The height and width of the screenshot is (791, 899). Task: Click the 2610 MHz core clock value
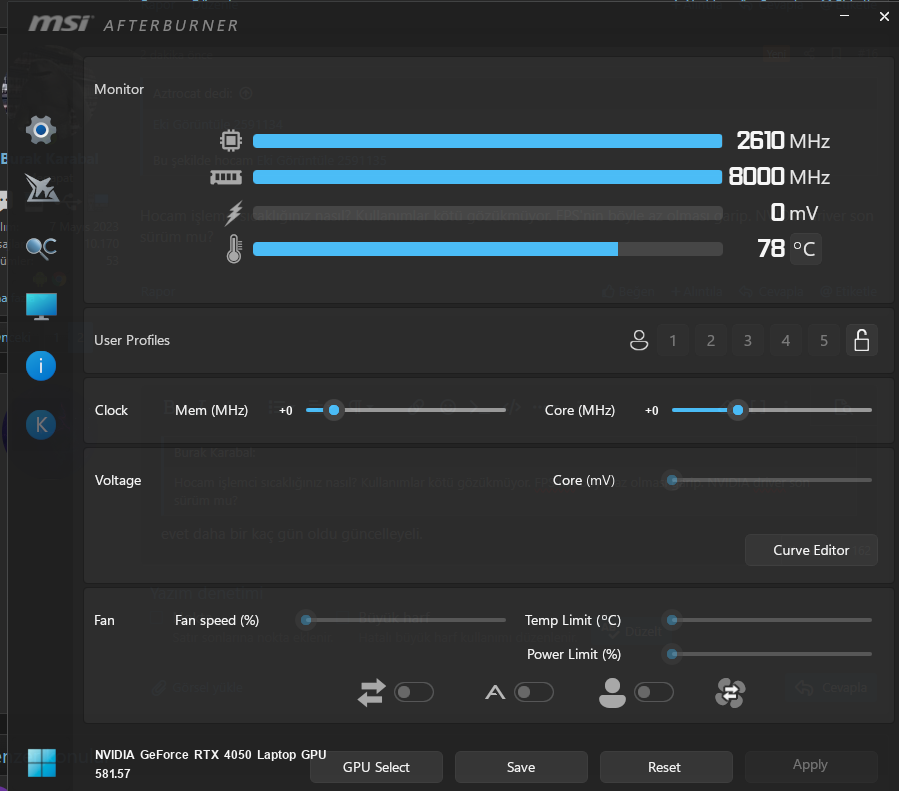pos(783,140)
